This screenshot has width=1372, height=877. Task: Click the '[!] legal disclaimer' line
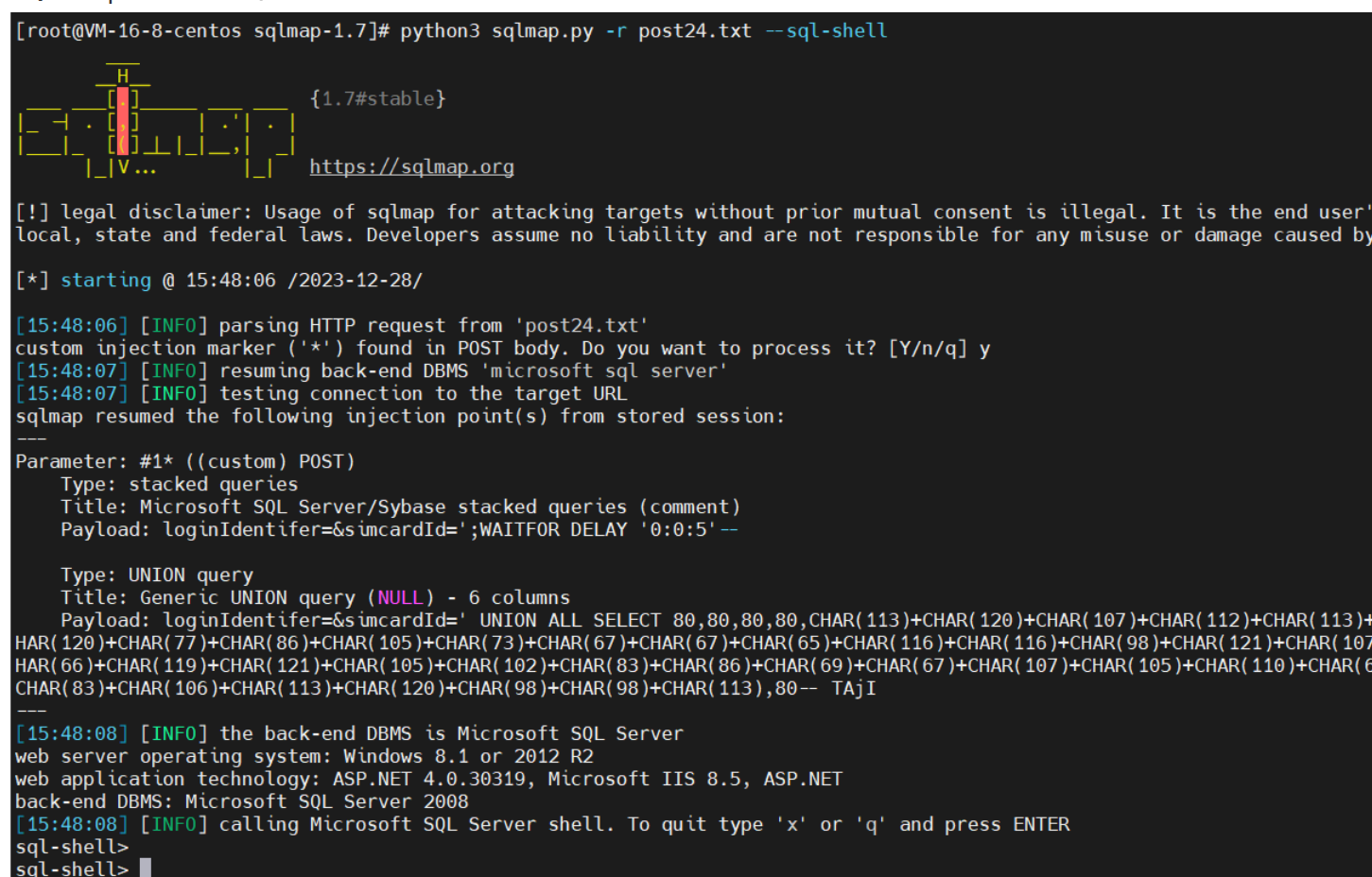point(693,213)
